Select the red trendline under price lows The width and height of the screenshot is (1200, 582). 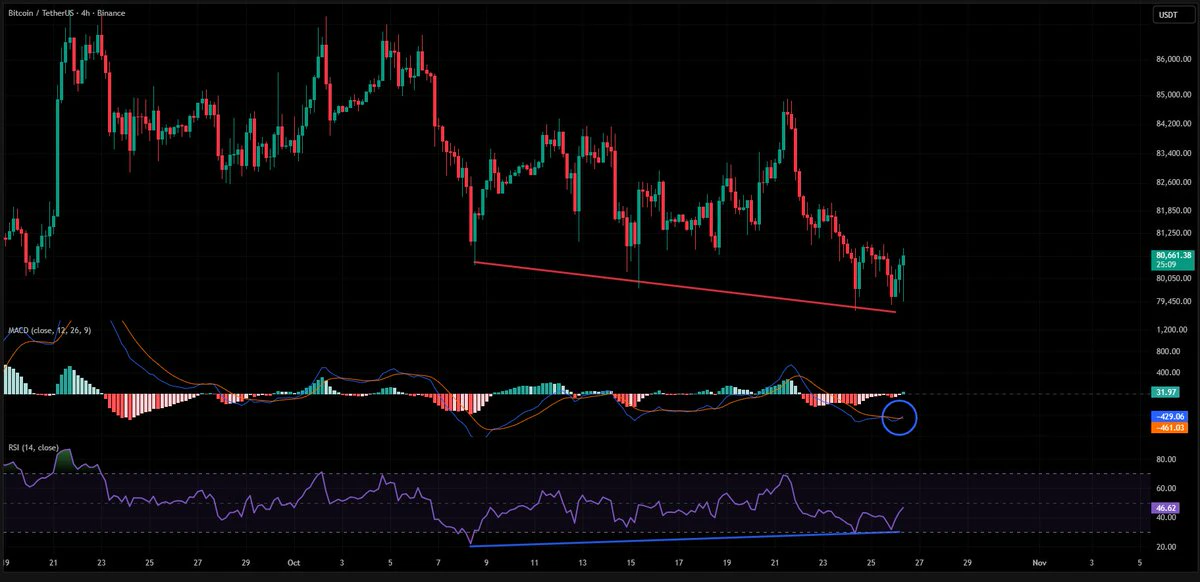pos(684,287)
